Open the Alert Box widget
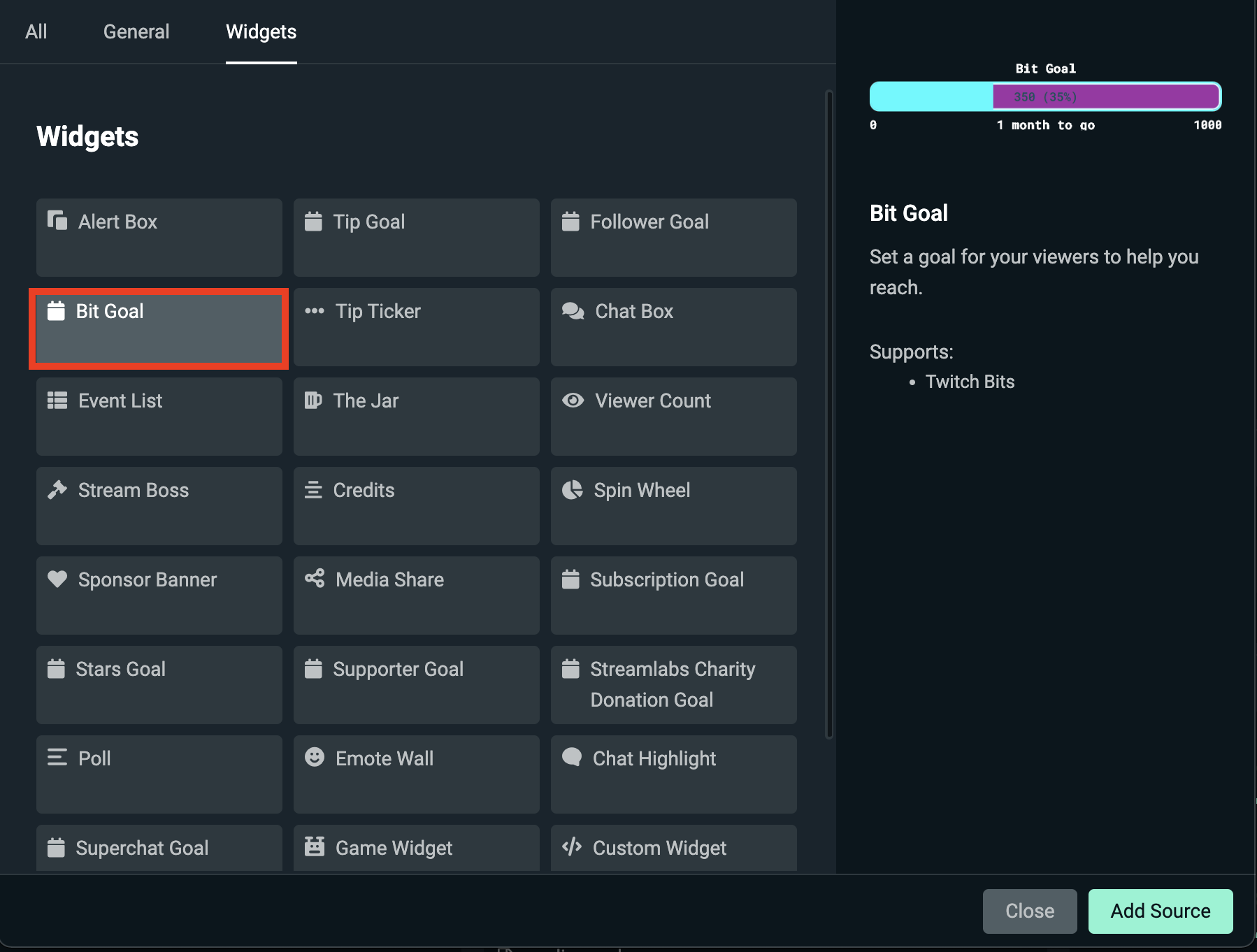Viewport: 1257px width, 952px height. click(159, 238)
